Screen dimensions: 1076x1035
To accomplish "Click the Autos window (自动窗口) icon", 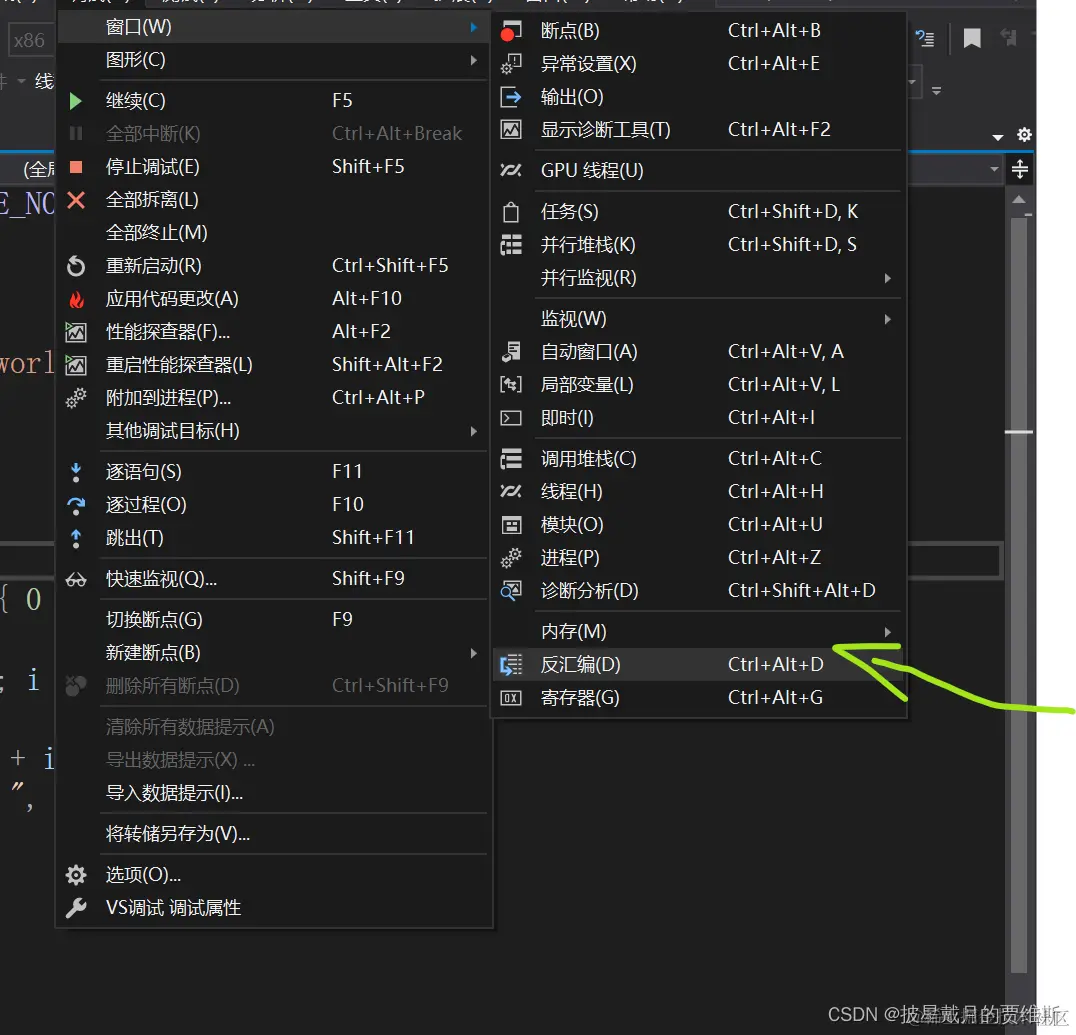I will (511, 352).
